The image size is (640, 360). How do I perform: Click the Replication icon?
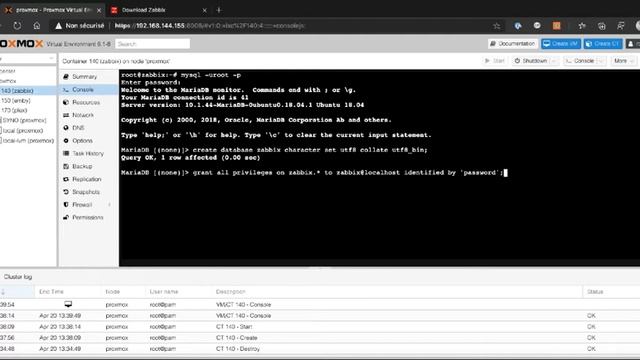point(66,179)
